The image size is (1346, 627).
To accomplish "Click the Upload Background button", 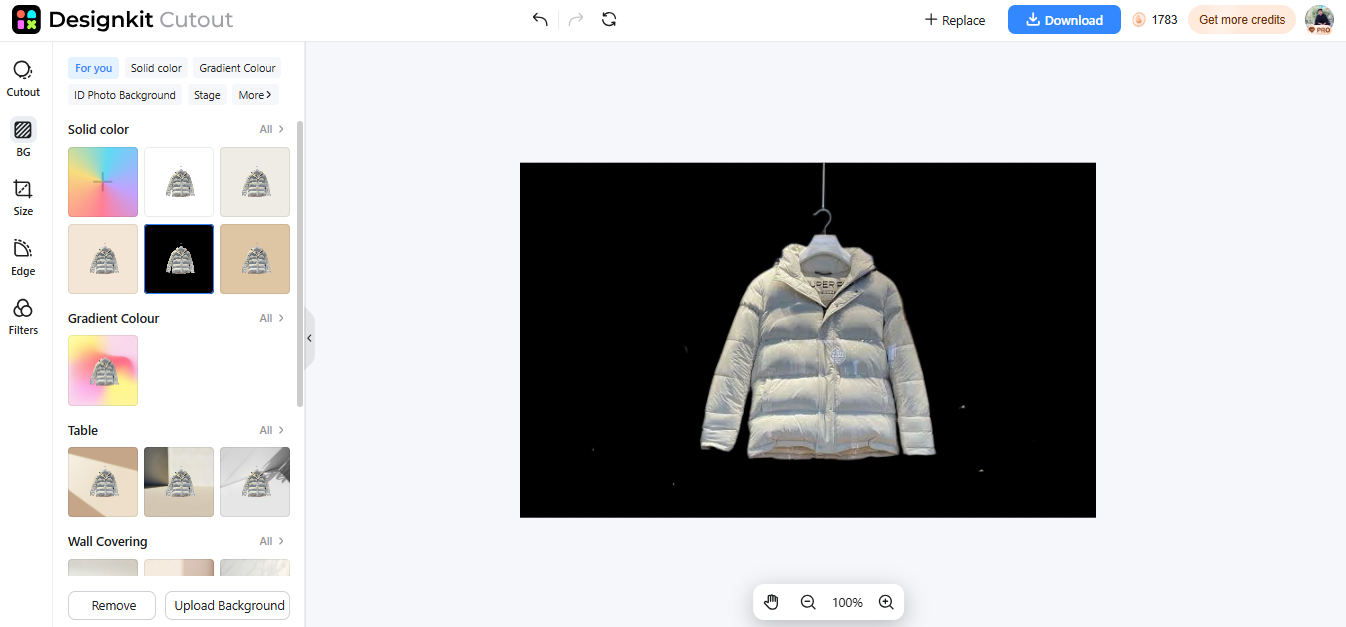I will tap(228, 605).
